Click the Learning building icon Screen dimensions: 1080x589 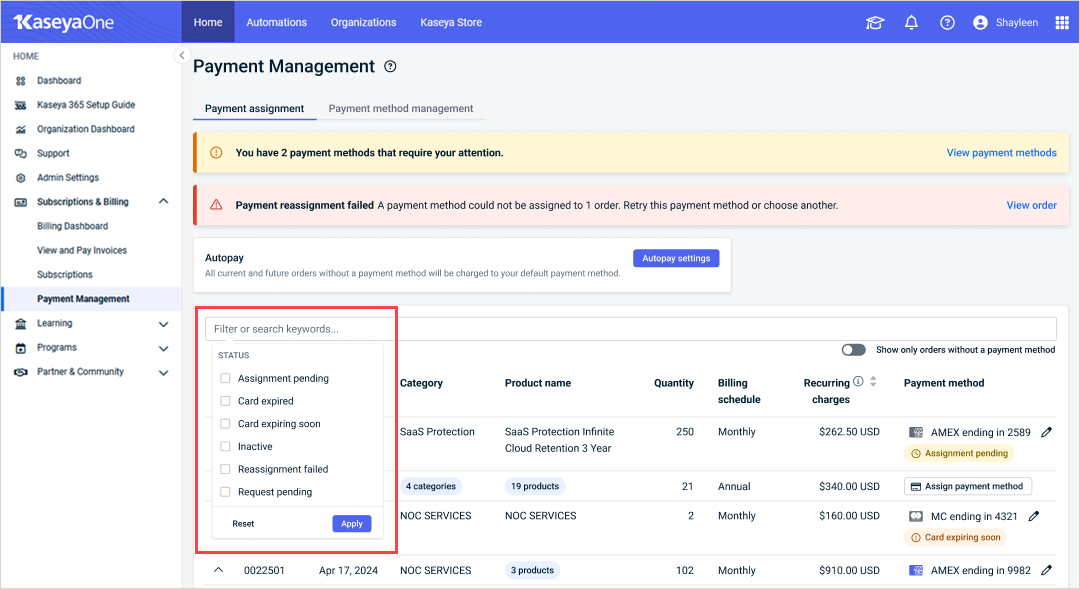click(x=21, y=323)
